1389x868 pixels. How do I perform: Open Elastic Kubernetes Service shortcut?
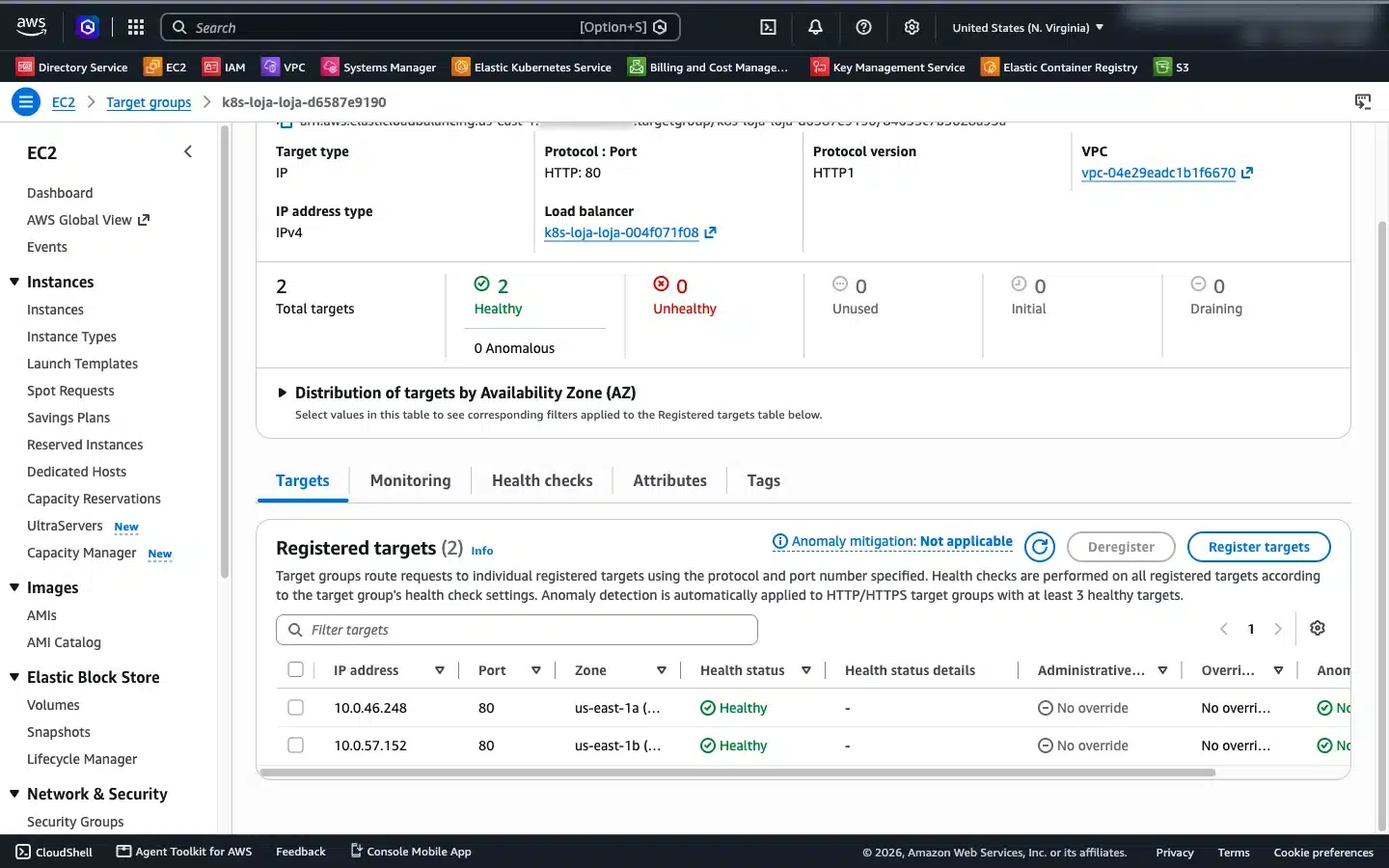tap(531, 67)
